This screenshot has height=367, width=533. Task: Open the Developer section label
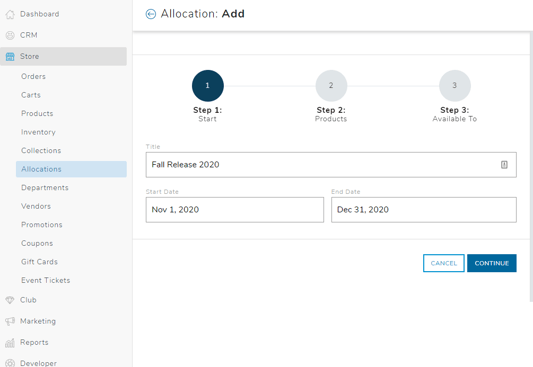(38, 363)
